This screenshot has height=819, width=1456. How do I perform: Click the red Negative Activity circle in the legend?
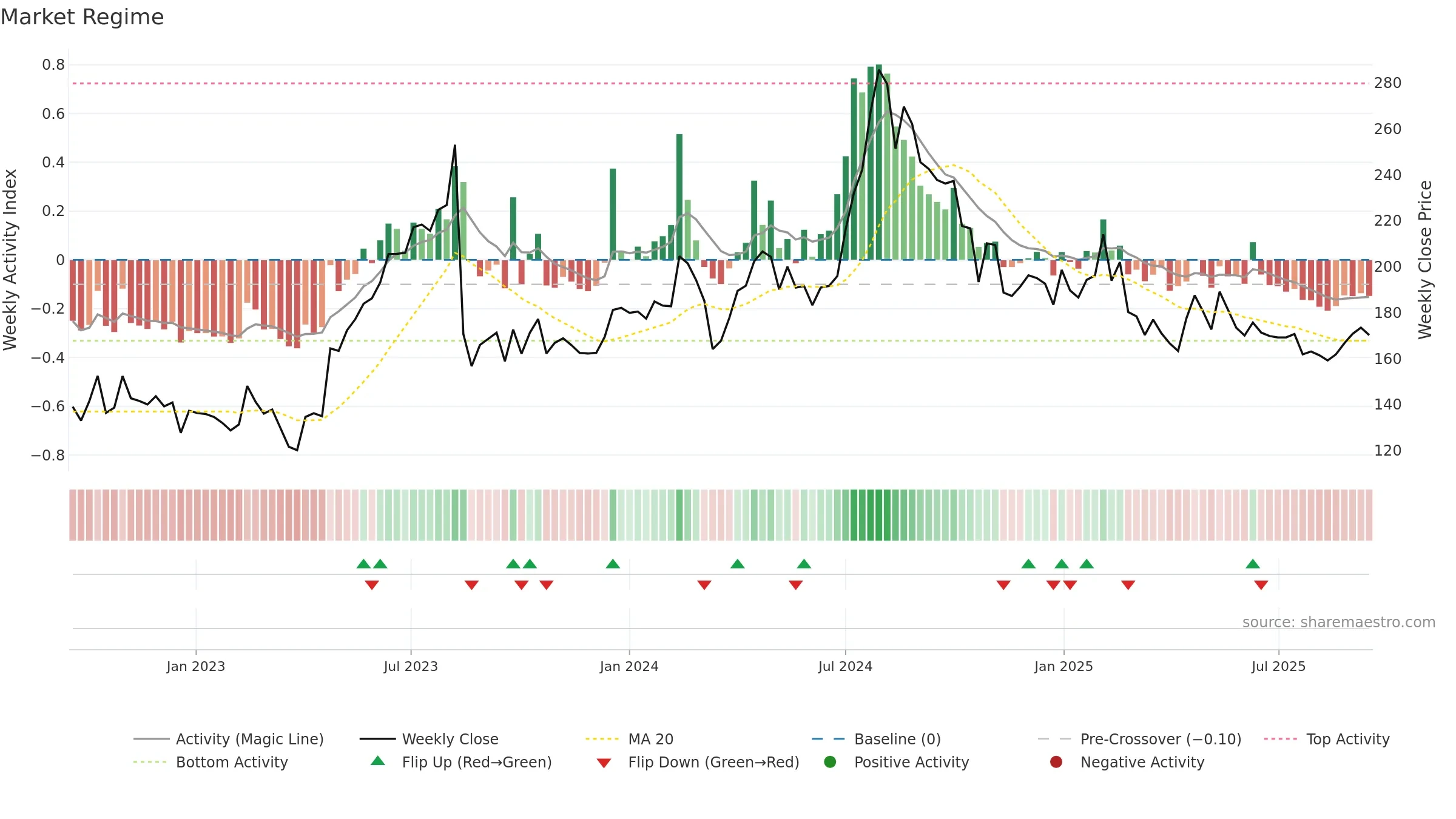click(1056, 762)
